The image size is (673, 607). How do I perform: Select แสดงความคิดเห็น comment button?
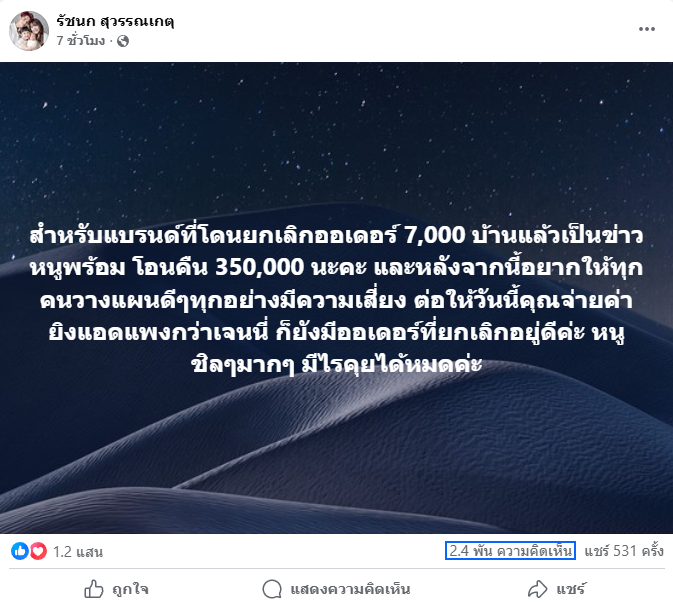click(x=336, y=589)
